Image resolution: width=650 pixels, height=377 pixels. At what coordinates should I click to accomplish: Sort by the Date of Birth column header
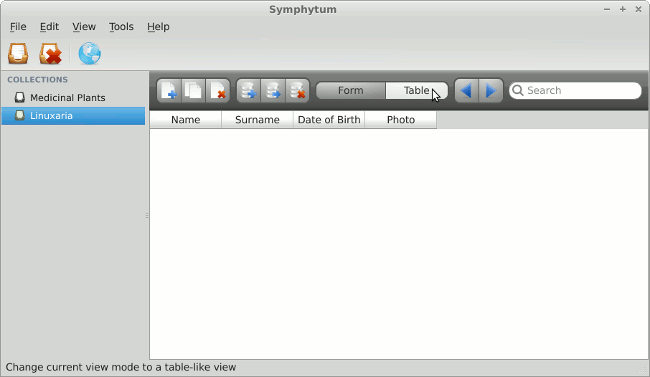pos(329,120)
